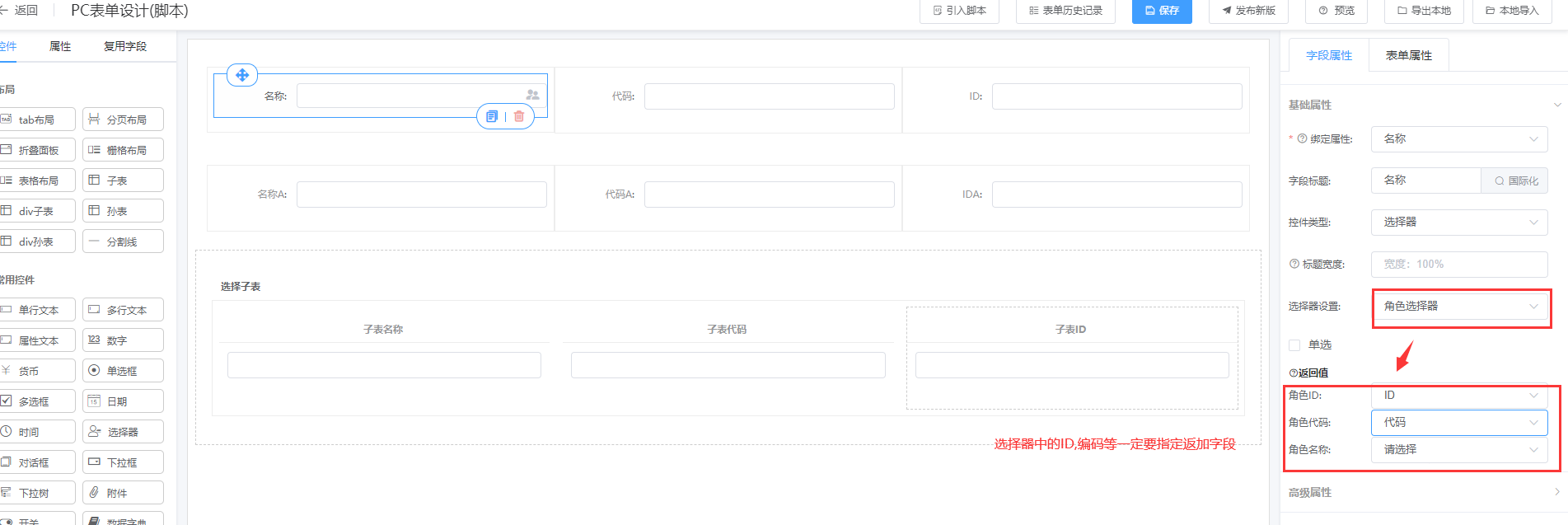1568x525 pixels.
Task: Click the 标题宽度 input field
Action: 1459,264
